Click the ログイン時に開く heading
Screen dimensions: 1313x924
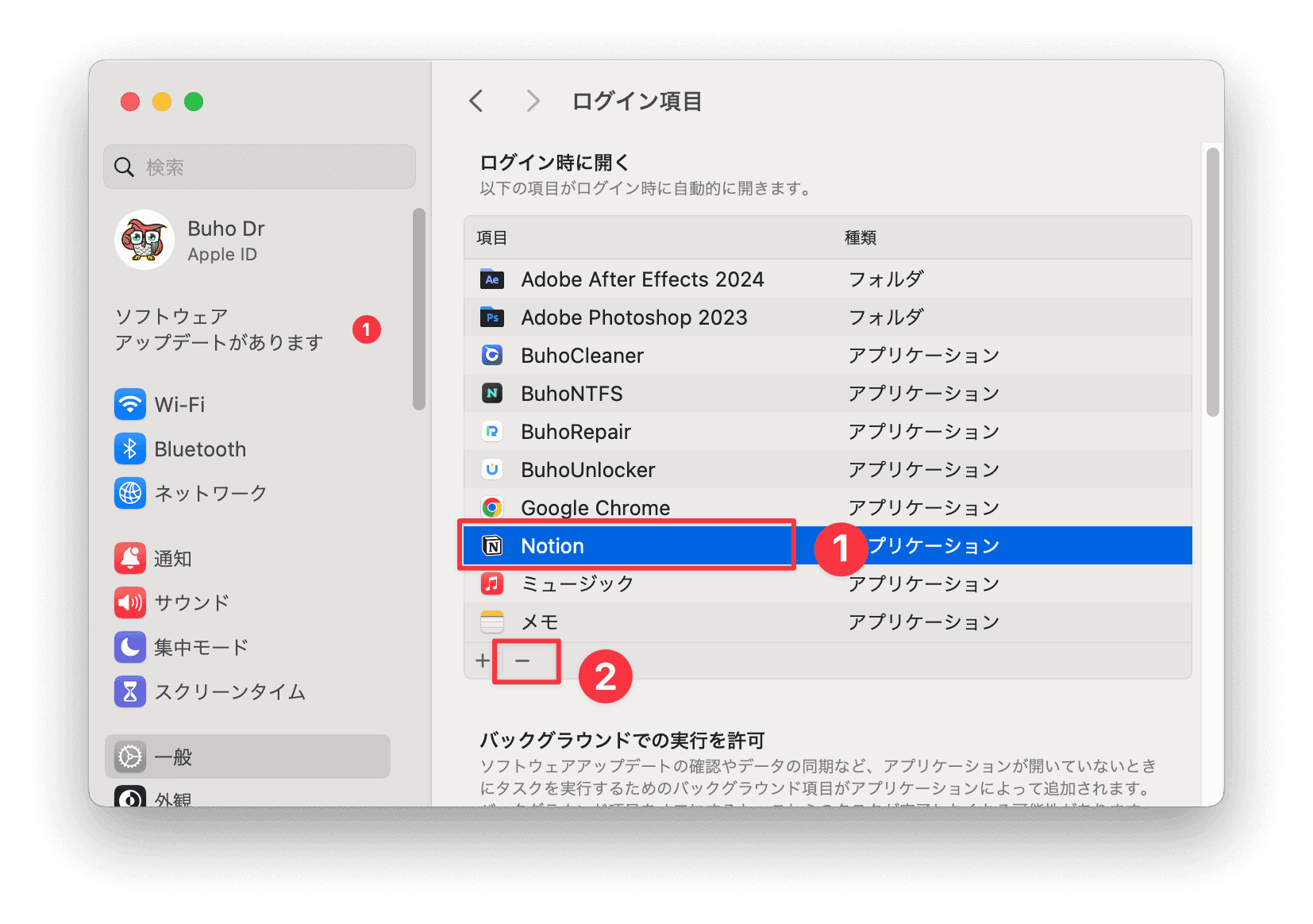pos(555,163)
